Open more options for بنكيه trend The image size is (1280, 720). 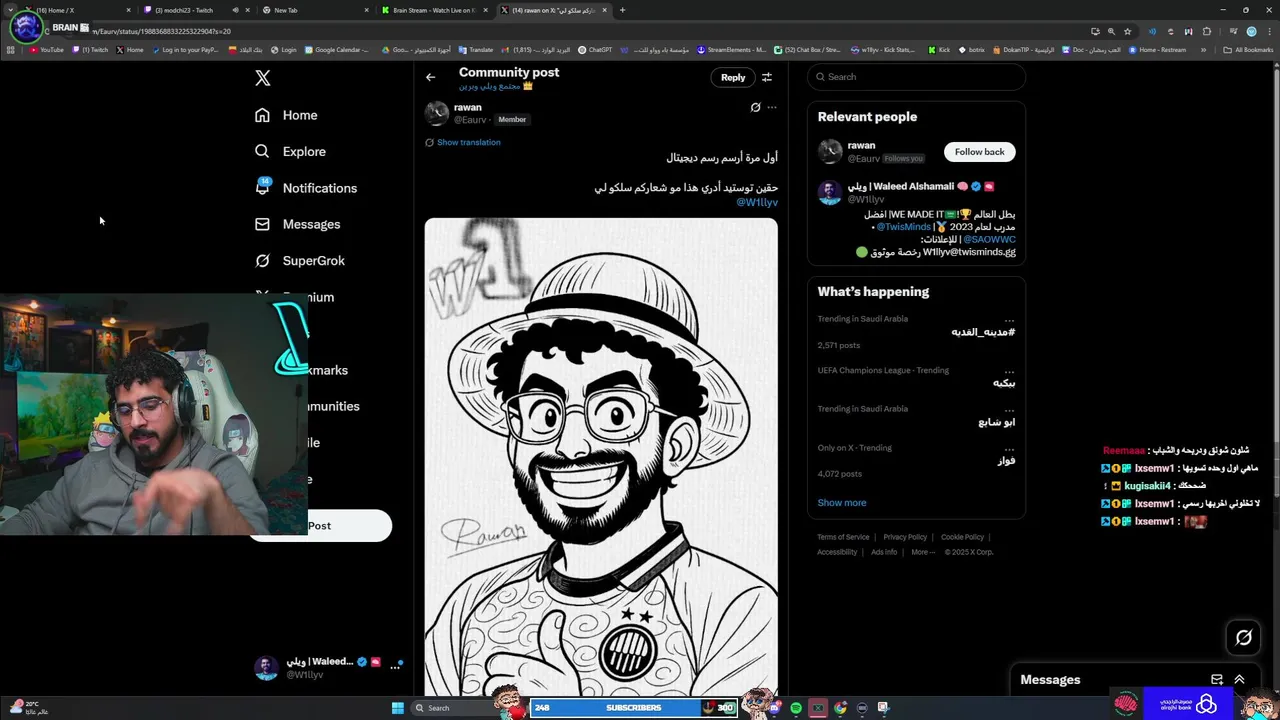click(1009, 371)
